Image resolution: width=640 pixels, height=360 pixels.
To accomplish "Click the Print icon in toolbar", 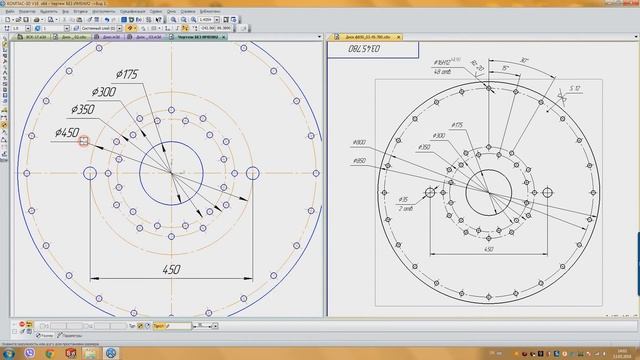I will [37, 20].
